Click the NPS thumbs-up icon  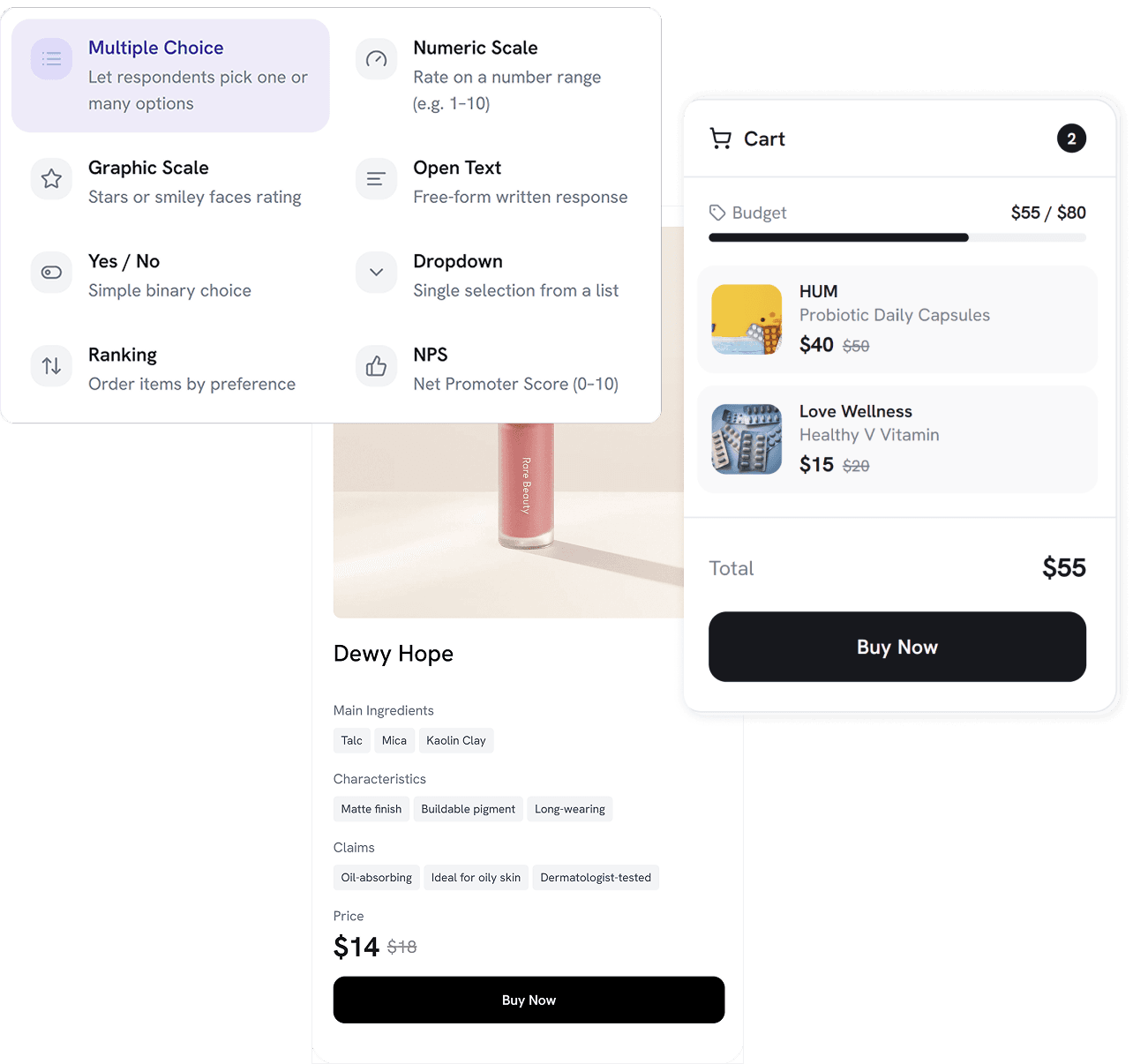(x=376, y=366)
